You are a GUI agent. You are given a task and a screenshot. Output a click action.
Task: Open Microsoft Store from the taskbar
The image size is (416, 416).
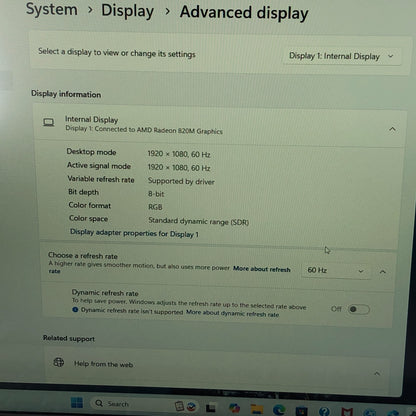click(x=301, y=411)
